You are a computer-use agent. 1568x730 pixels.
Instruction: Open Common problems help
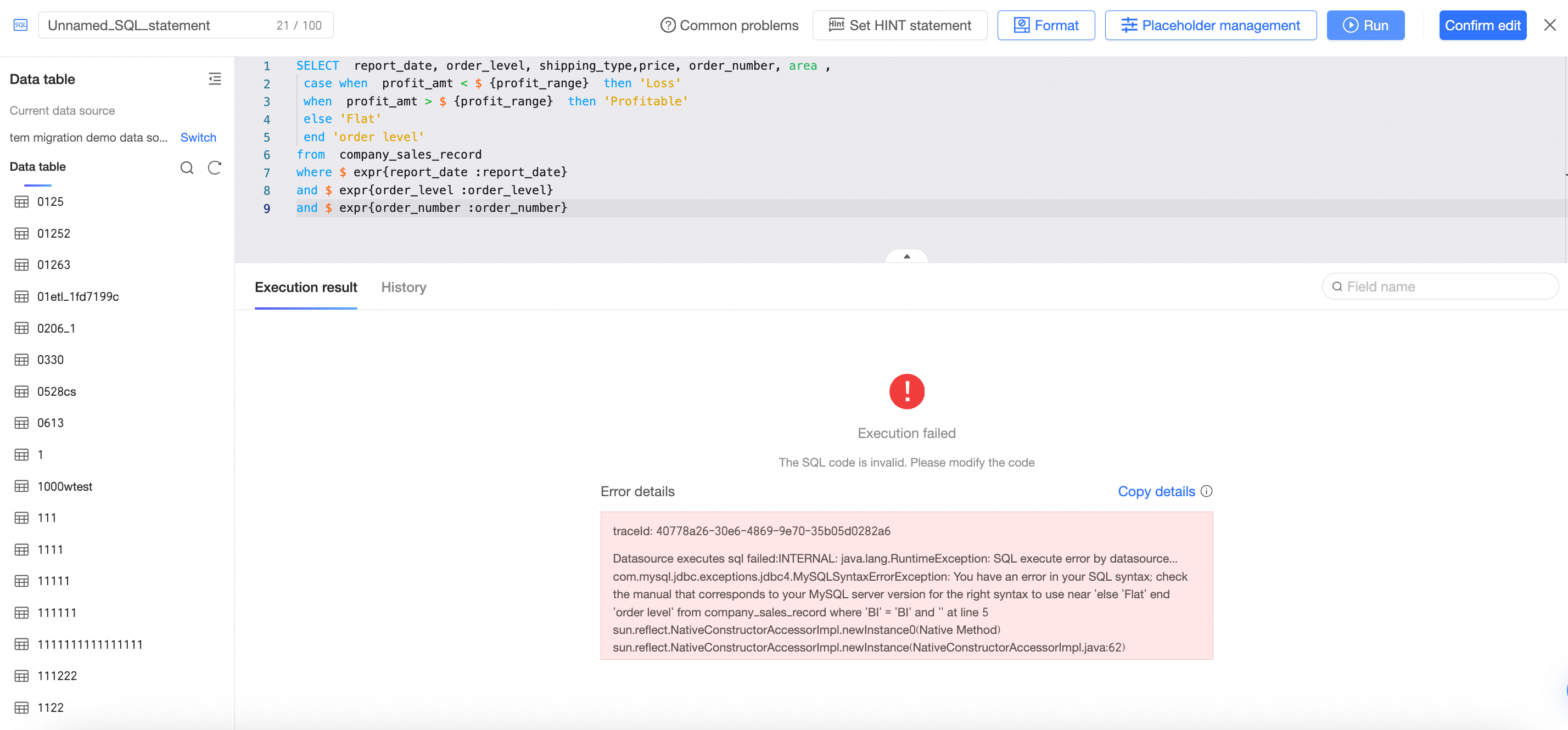[x=729, y=25]
